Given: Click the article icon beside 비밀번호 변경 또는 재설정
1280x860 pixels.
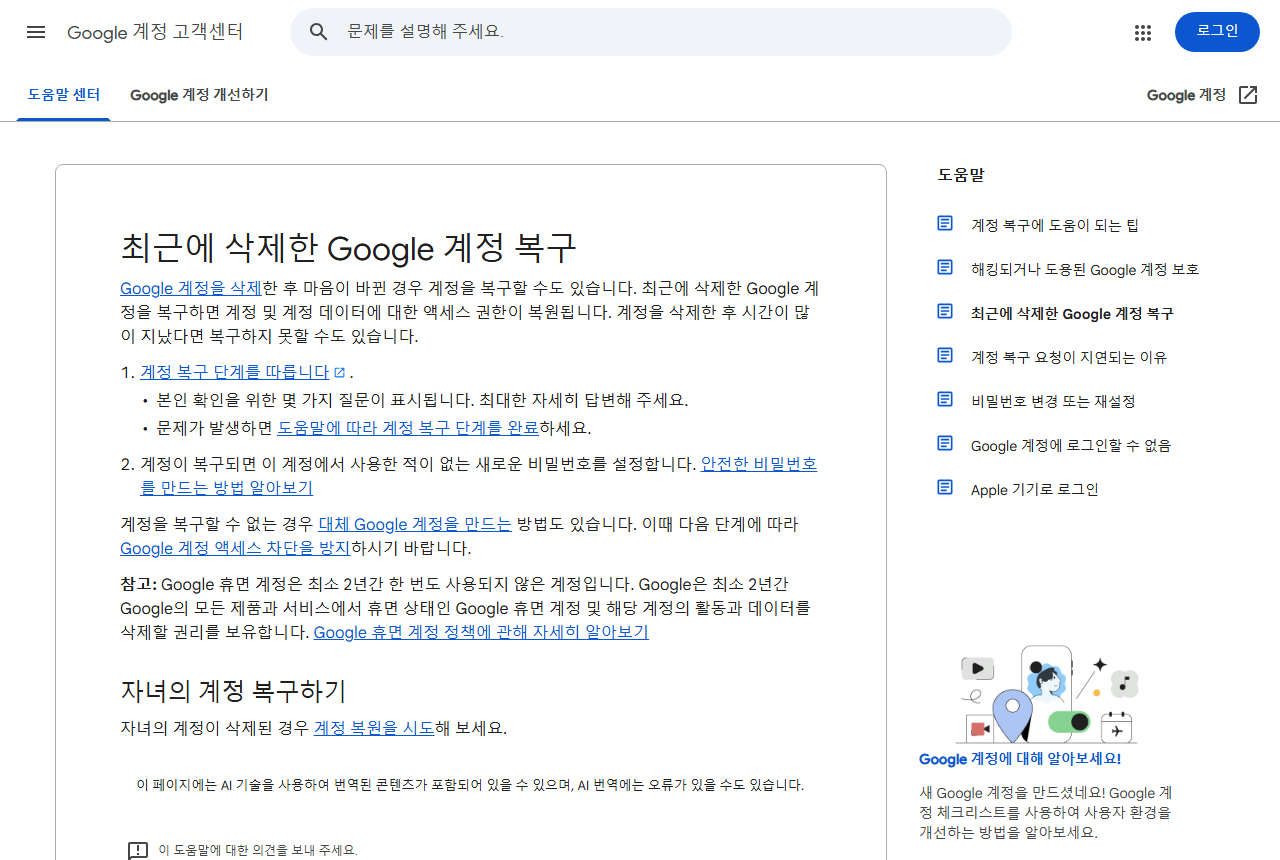Looking at the screenshot, I should point(945,399).
